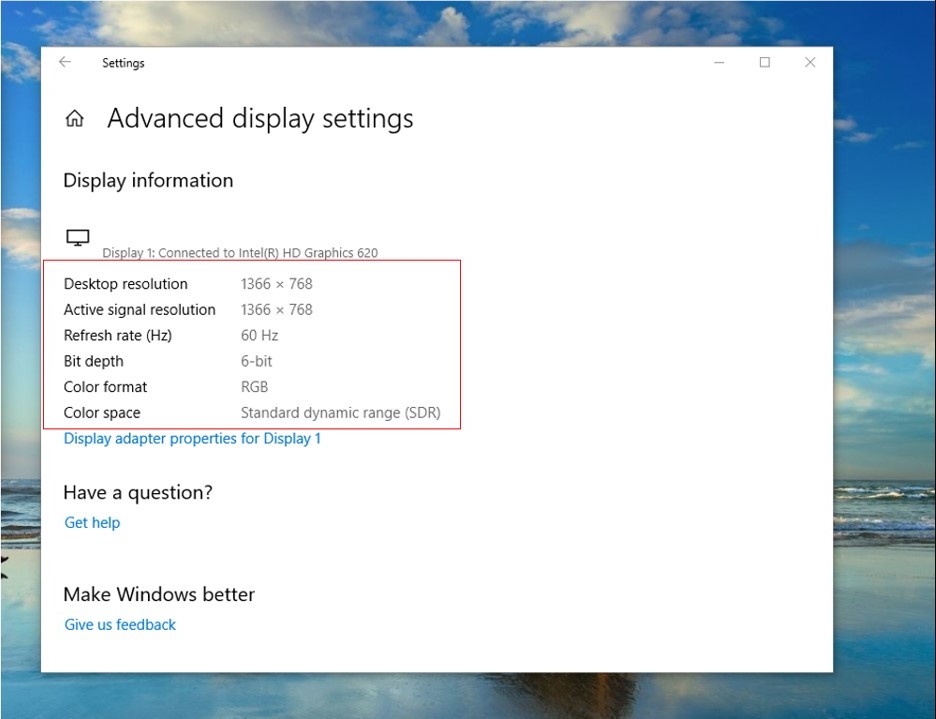Viewport: 936px width, 719px height.
Task: Click the Standard dynamic range (SDR) value
Action: point(340,414)
